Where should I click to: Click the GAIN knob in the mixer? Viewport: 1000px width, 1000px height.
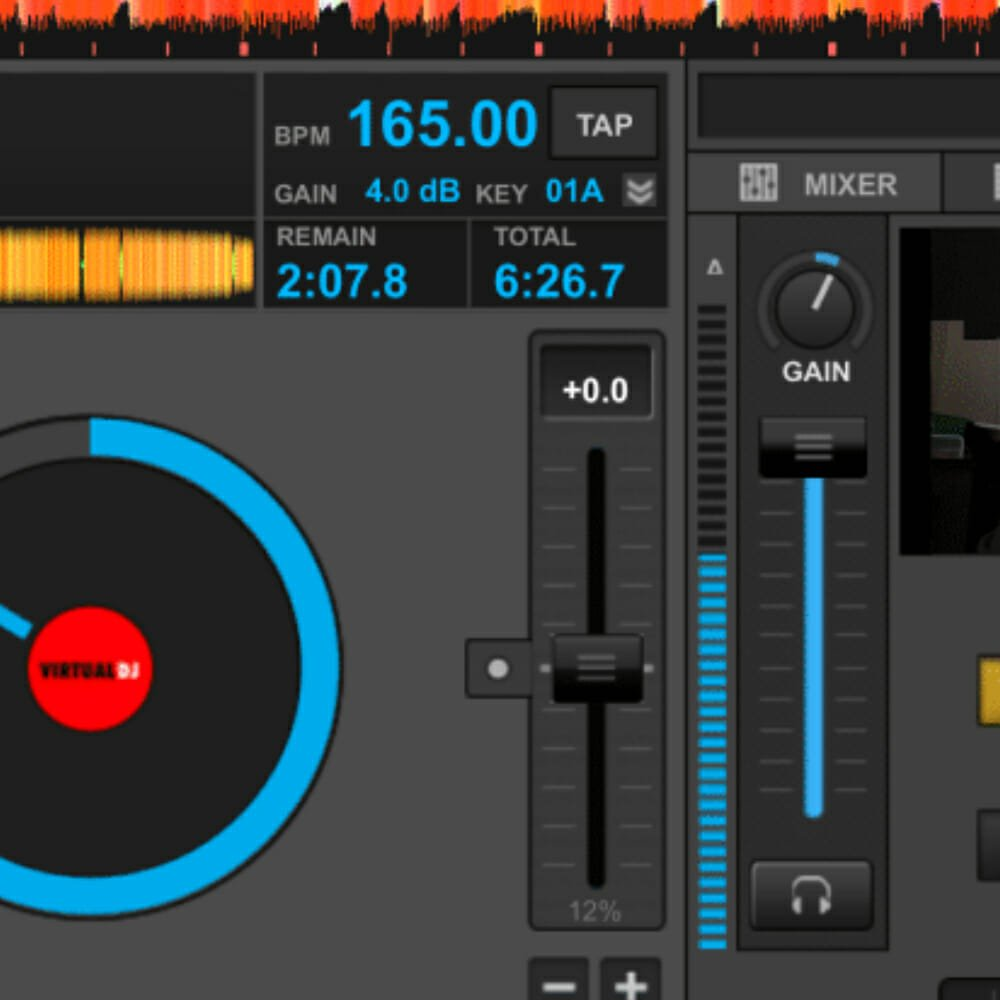pos(815,307)
